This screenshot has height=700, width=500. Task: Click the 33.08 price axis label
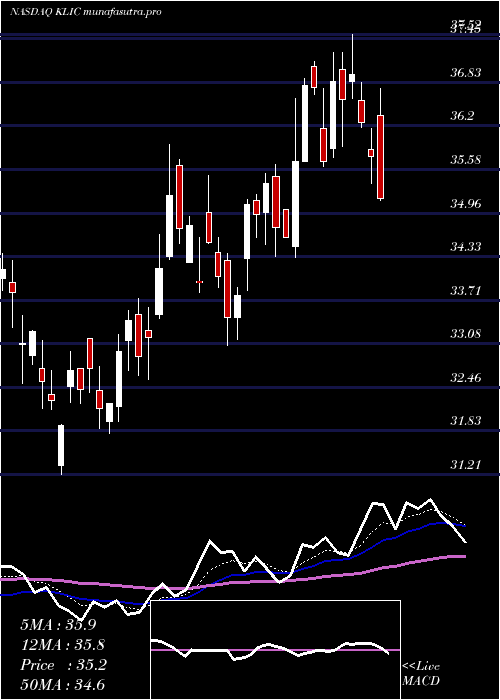coord(466,333)
